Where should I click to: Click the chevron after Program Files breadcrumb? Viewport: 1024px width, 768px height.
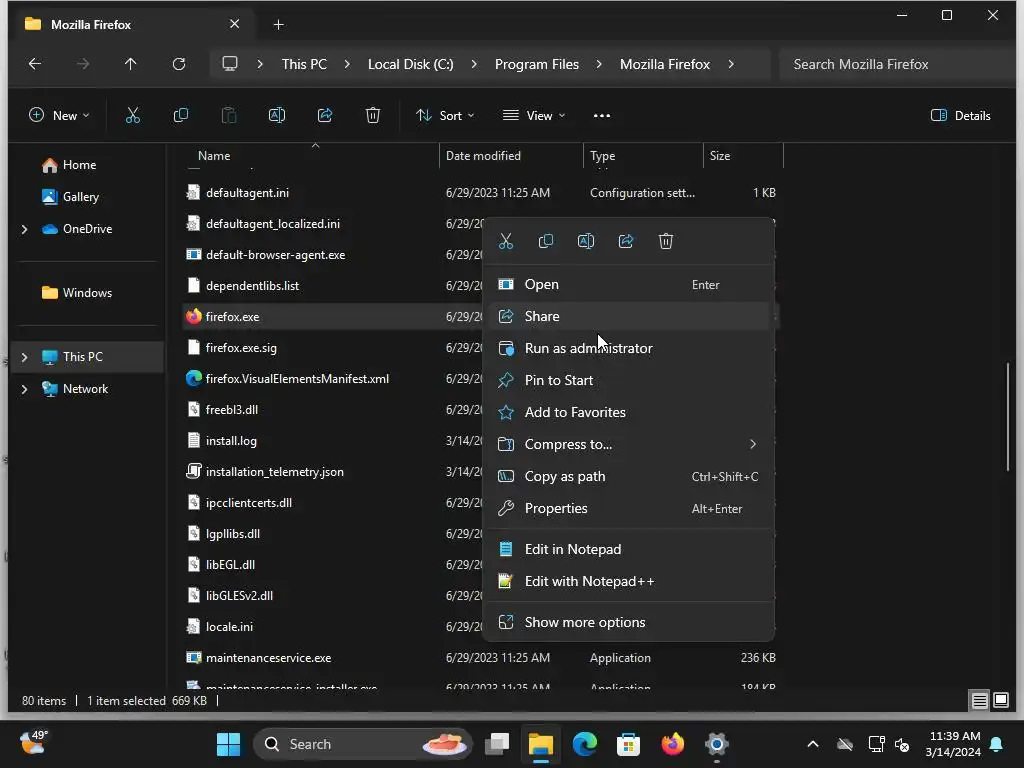pyautogui.click(x=599, y=64)
